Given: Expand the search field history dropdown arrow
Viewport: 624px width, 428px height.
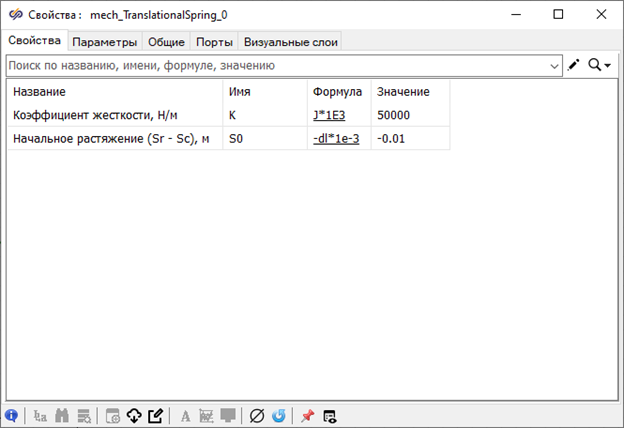Looking at the screenshot, I should [x=555, y=65].
